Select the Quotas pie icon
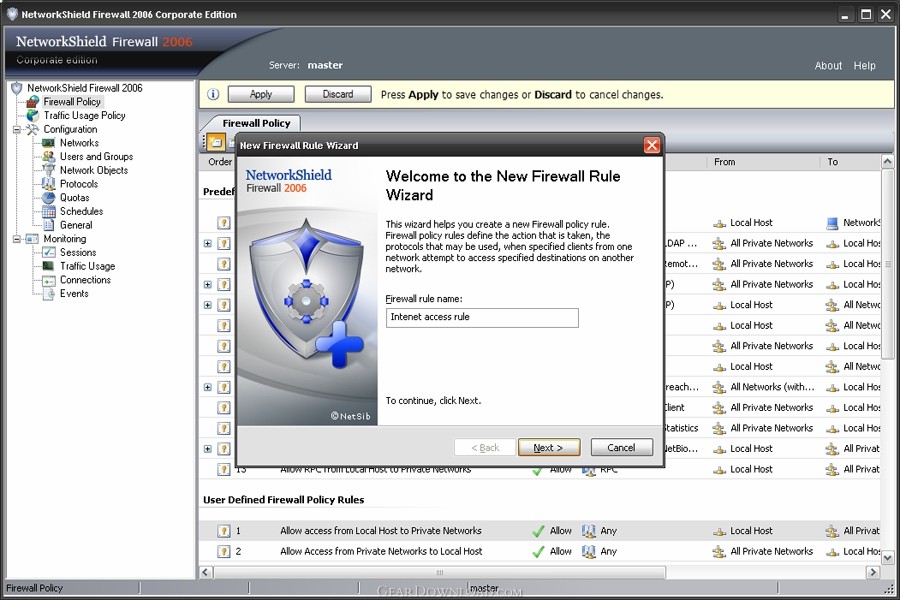The width and height of the screenshot is (900, 600). (x=49, y=198)
